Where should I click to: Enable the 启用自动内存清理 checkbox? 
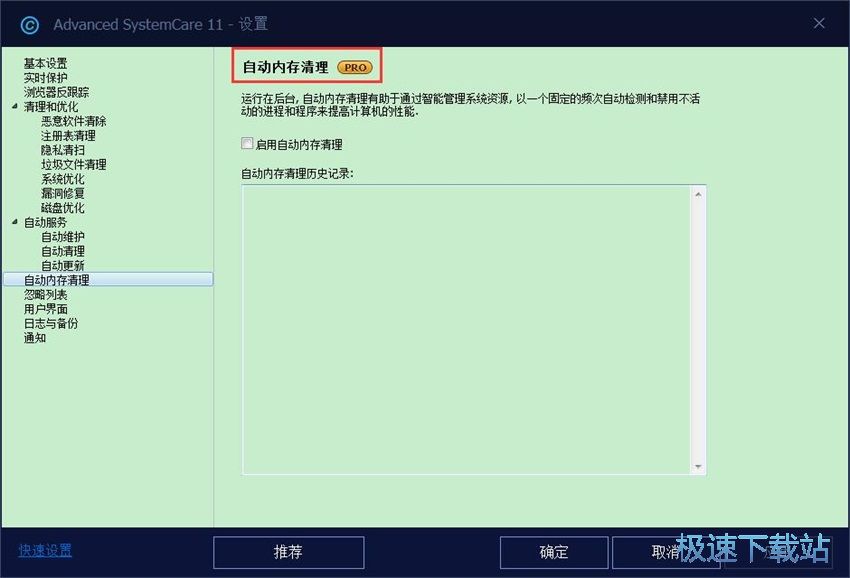(247, 144)
